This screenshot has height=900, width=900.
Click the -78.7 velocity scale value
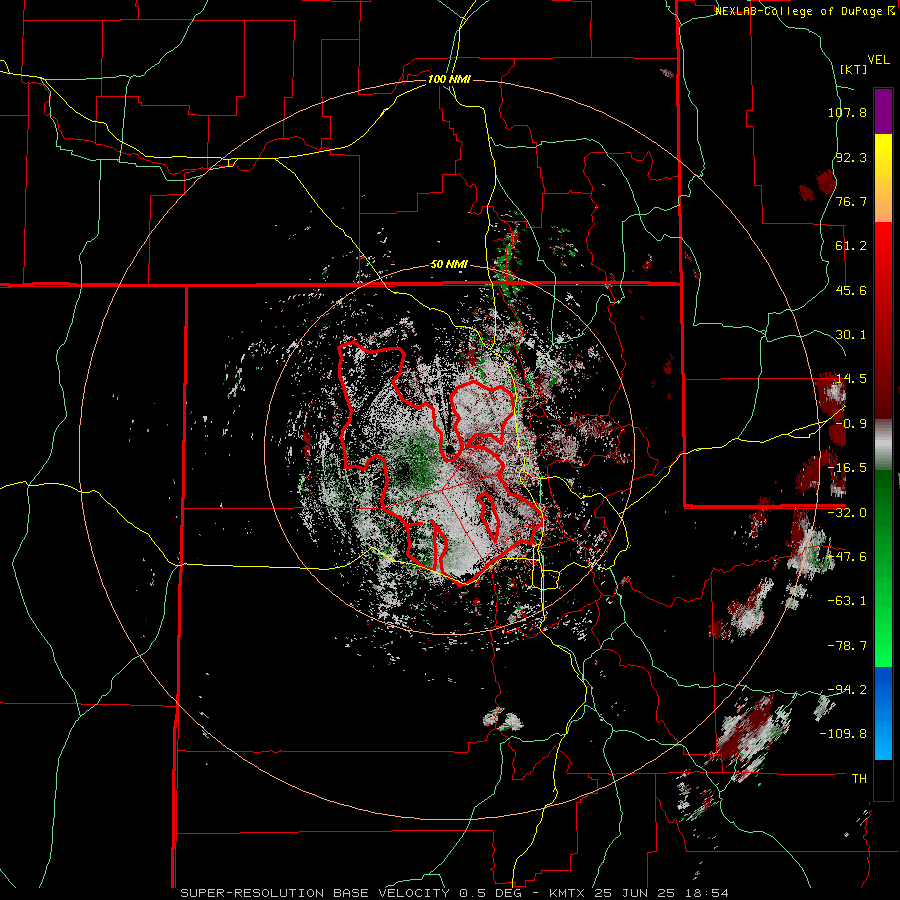847,646
